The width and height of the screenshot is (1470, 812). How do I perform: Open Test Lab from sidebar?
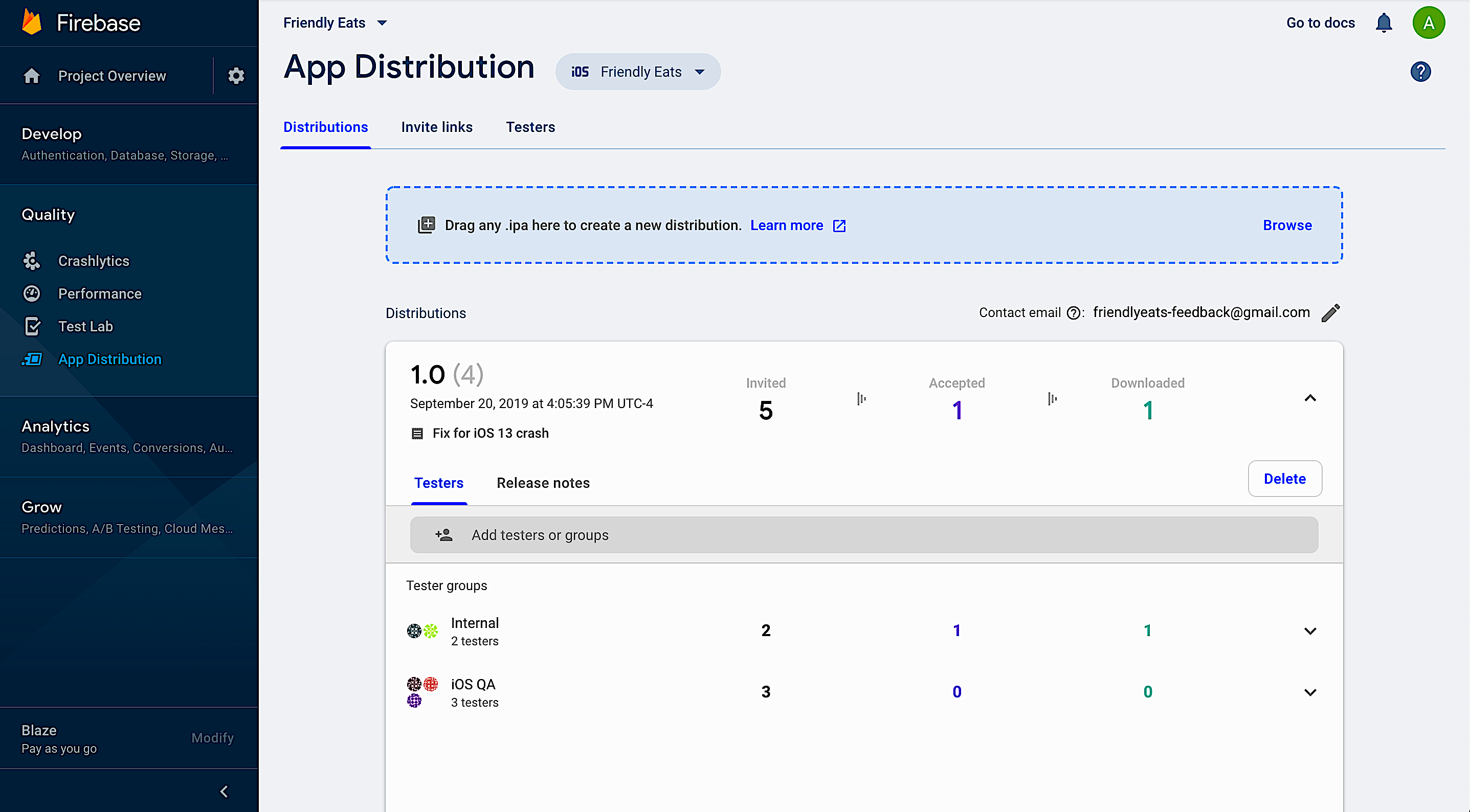pyautogui.click(x=85, y=326)
